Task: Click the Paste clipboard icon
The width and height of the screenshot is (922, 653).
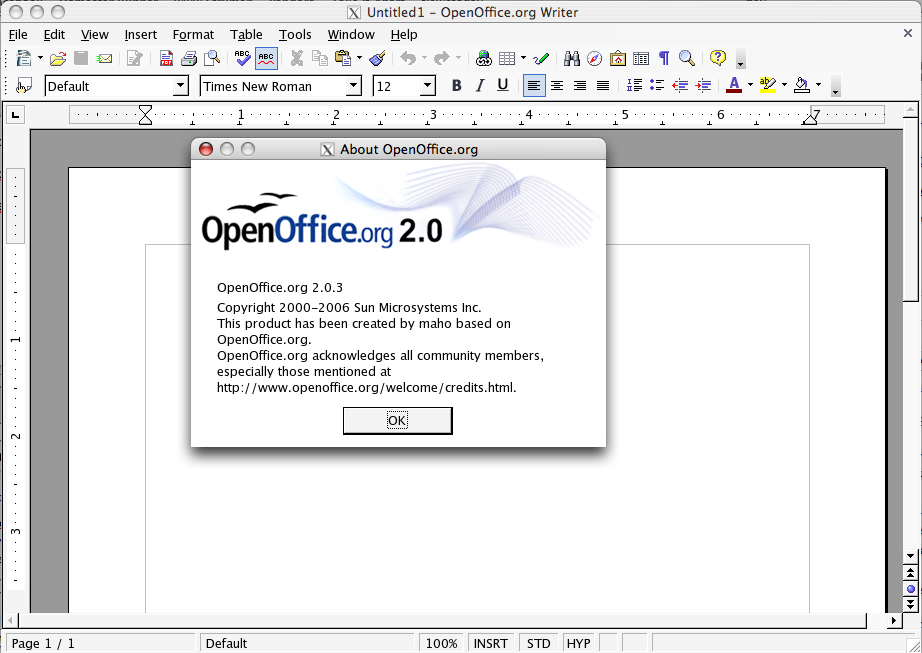Action: tap(343, 58)
